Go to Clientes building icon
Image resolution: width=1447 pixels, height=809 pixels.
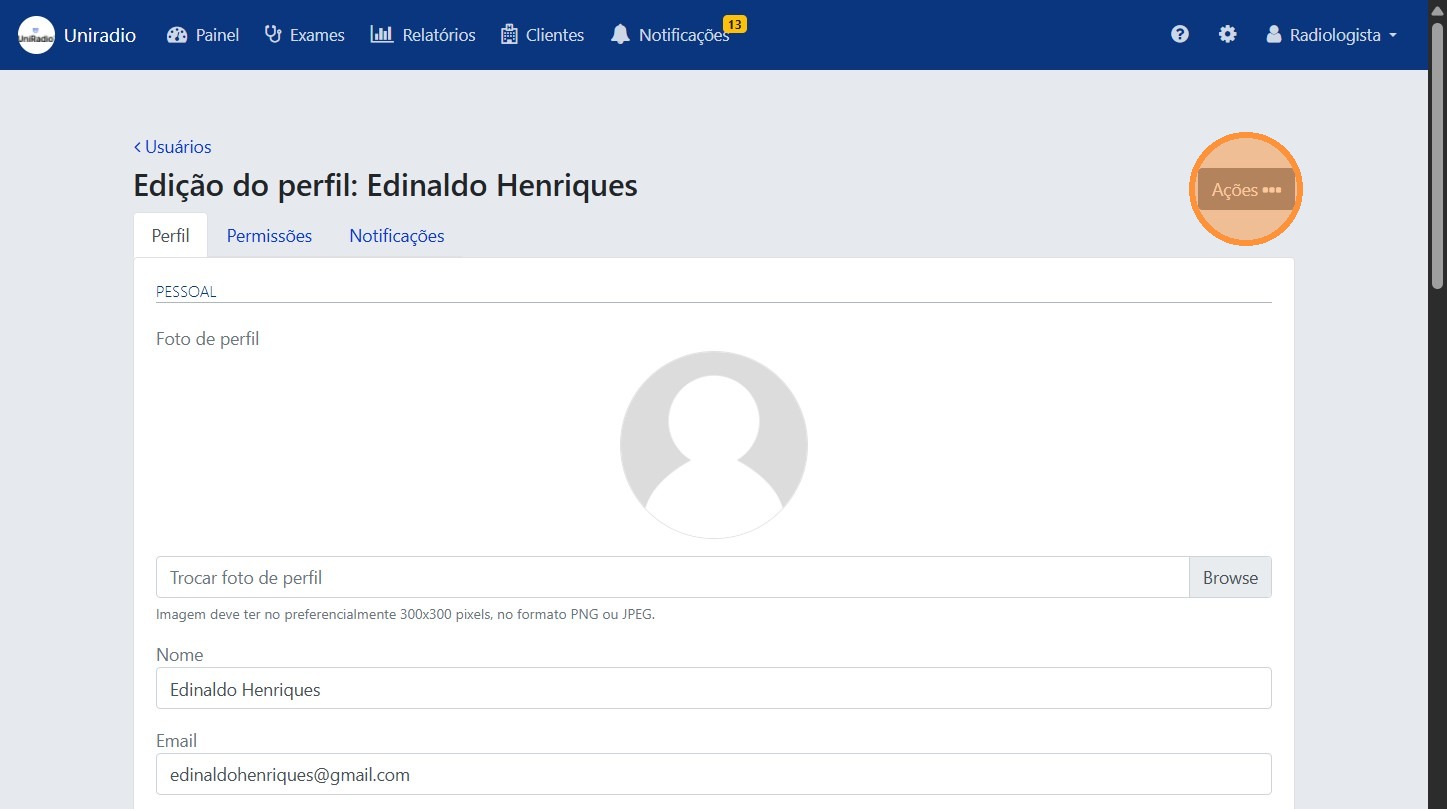pyautogui.click(x=509, y=35)
